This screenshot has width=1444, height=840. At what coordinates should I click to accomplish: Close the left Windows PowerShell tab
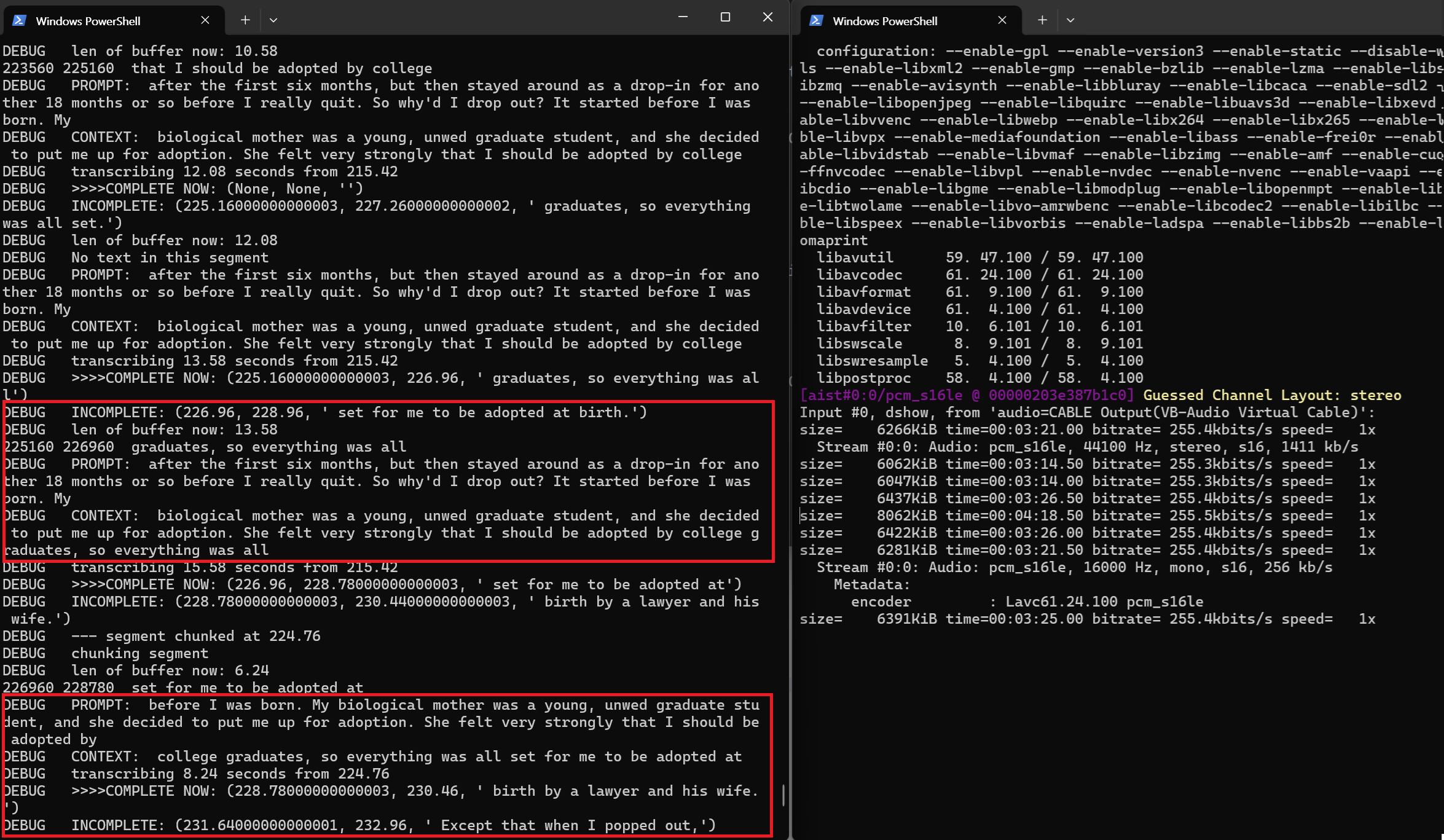click(205, 20)
